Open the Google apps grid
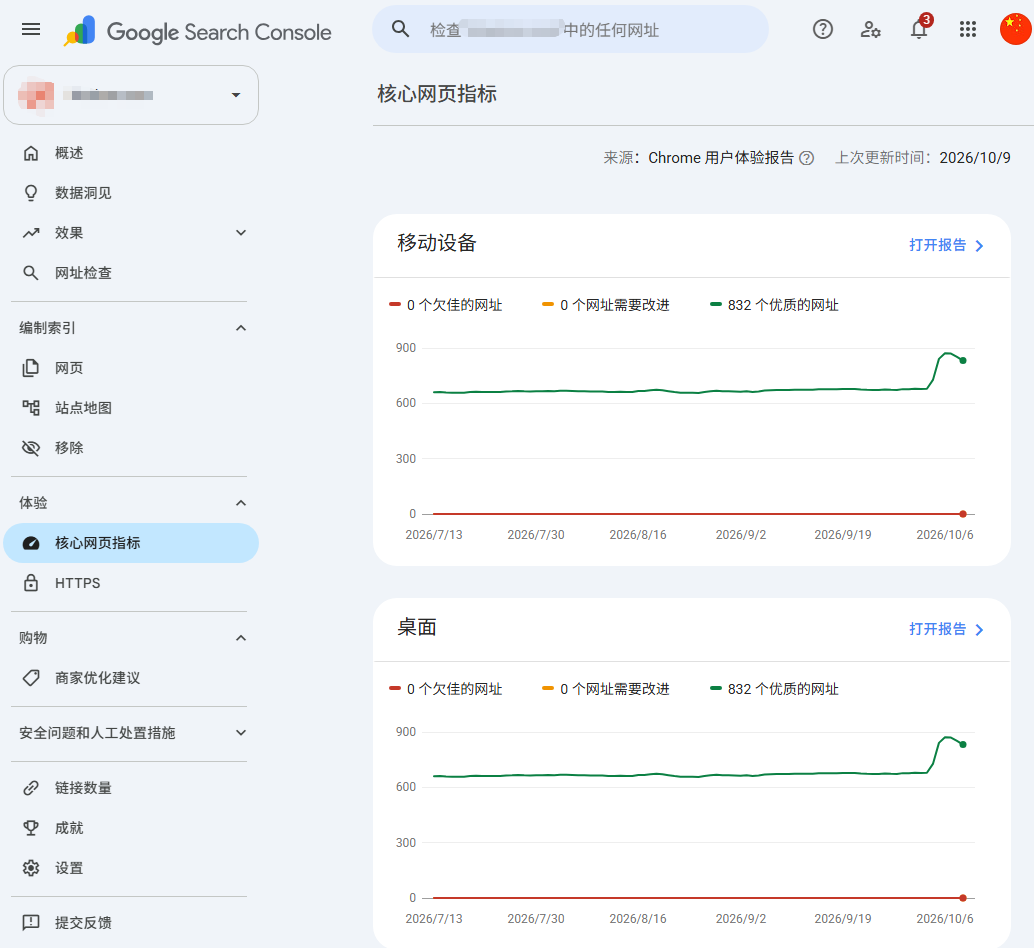The image size is (1034, 948). point(967,29)
